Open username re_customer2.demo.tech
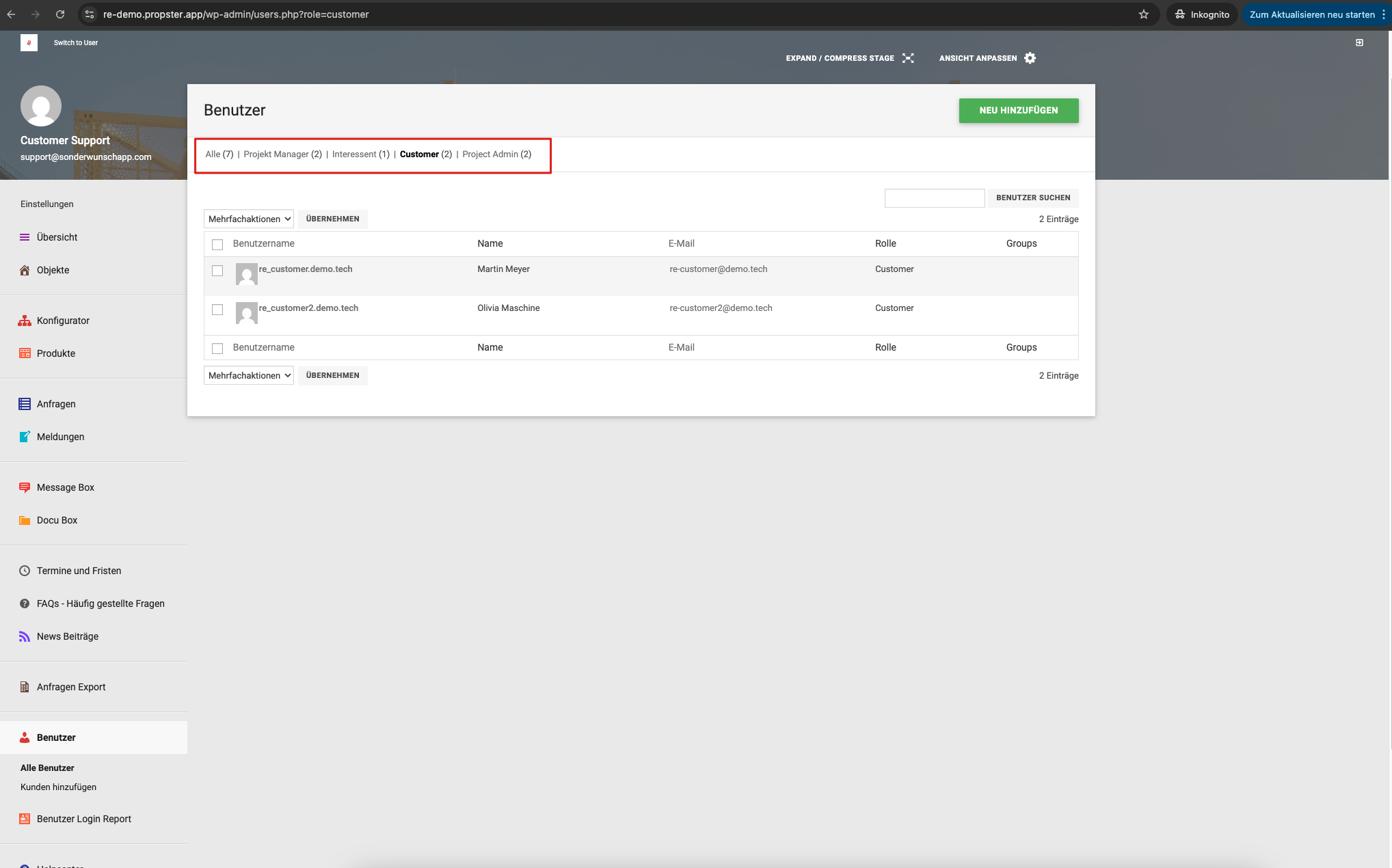Screen dimensions: 1392x868 coord(308,308)
